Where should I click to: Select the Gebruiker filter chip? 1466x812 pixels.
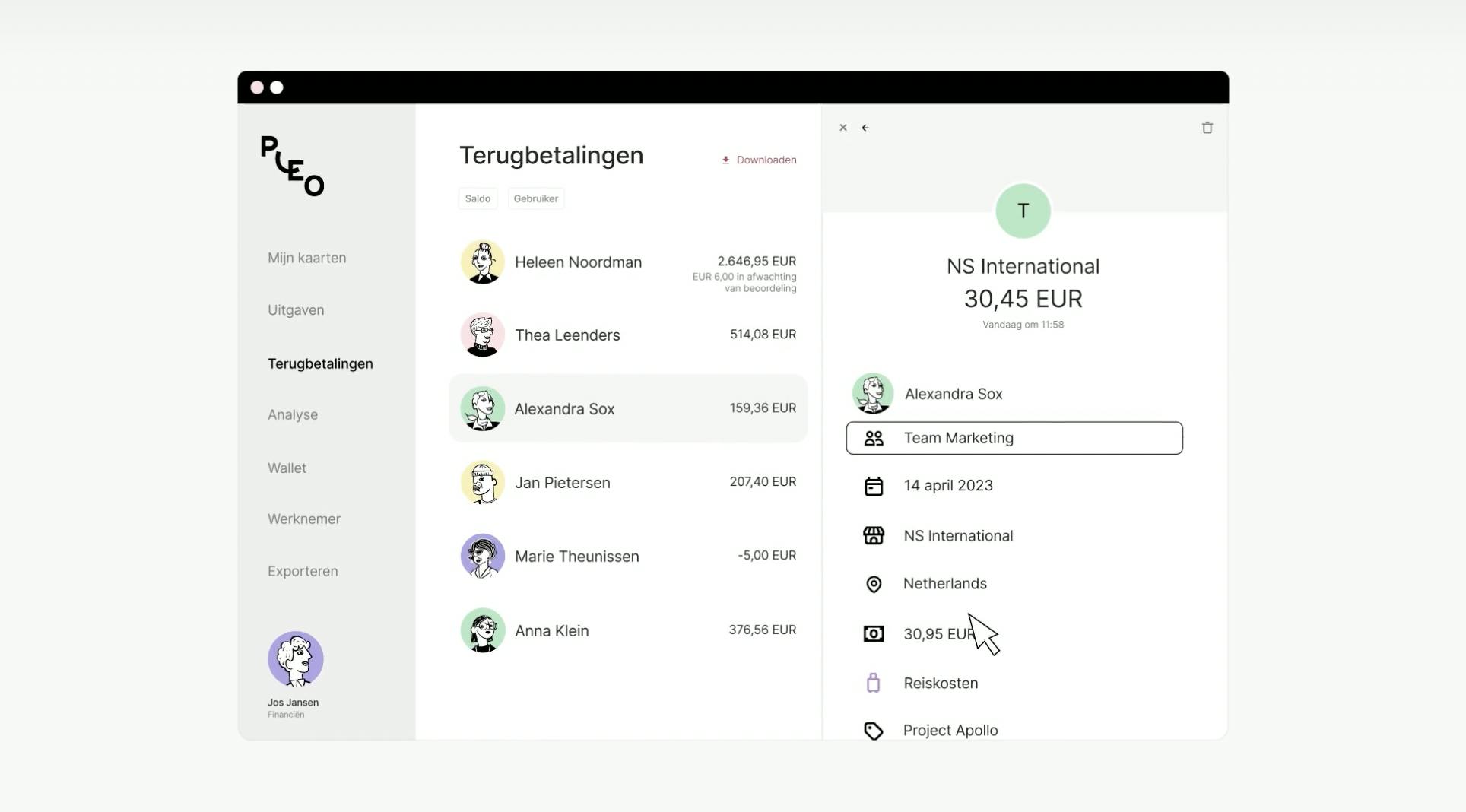tap(536, 198)
